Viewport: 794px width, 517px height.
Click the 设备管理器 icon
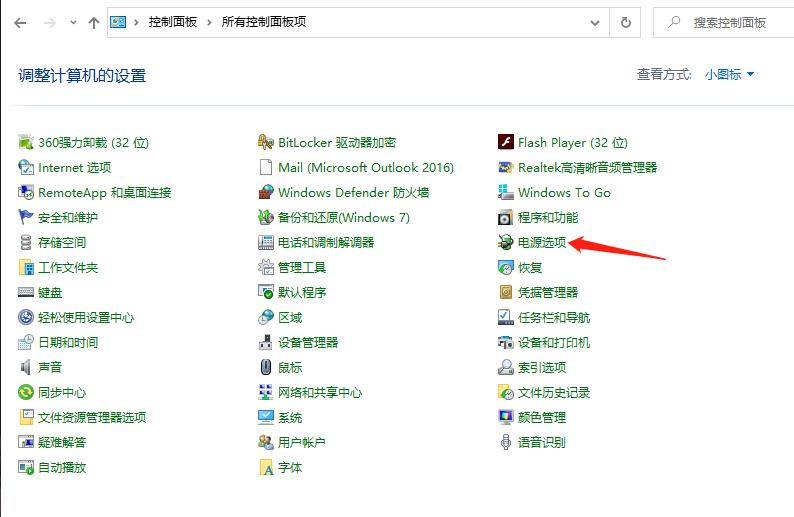click(265, 342)
